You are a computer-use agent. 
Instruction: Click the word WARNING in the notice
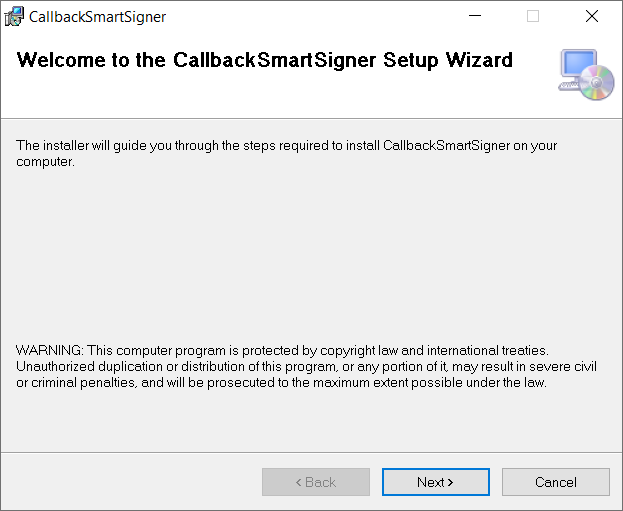coord(49,350)
